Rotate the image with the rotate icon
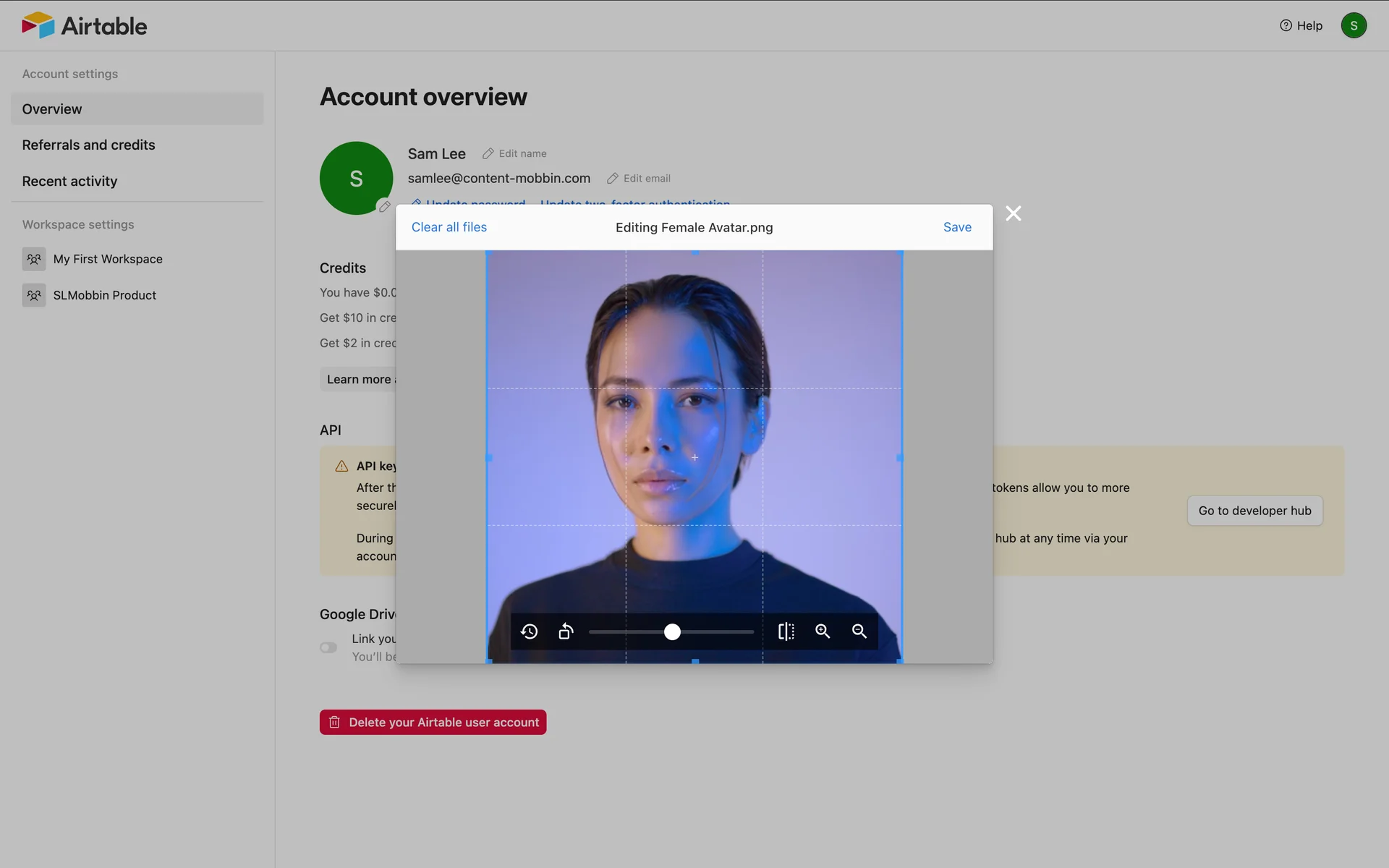This screenshot has width=1389, height=868. tap(566, 631)
